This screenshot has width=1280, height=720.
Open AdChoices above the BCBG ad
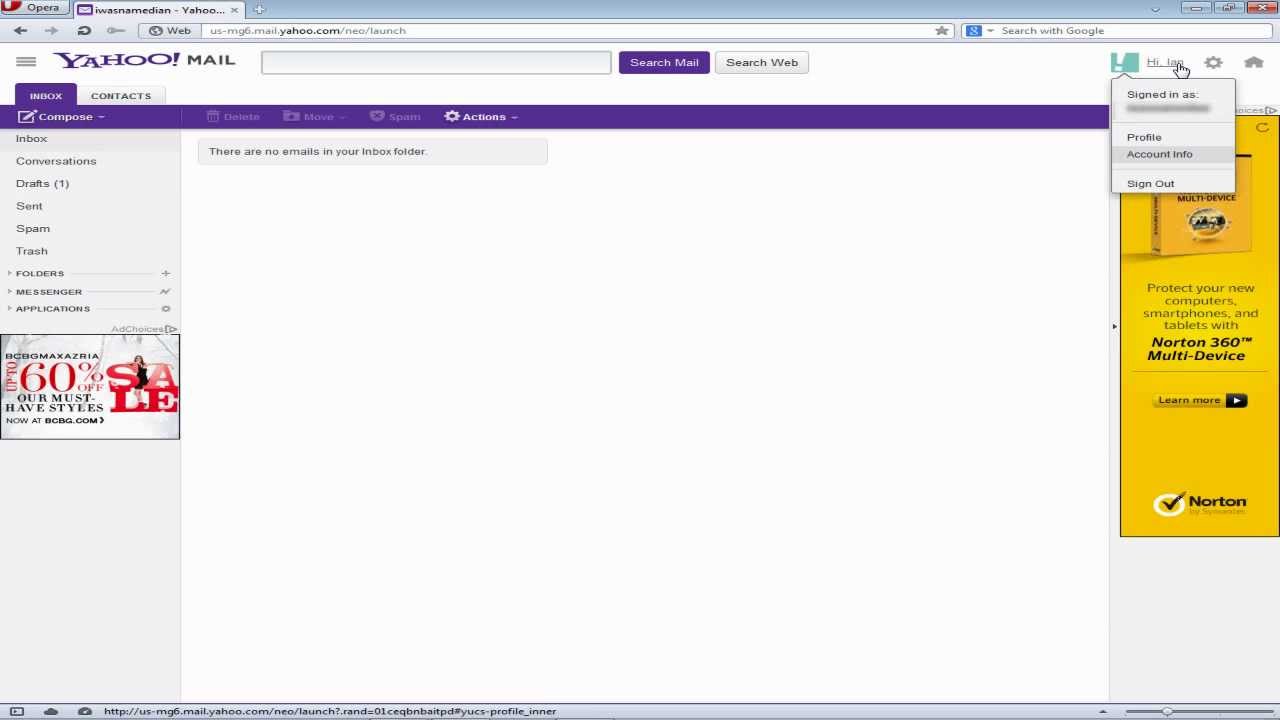pos(144,329)
